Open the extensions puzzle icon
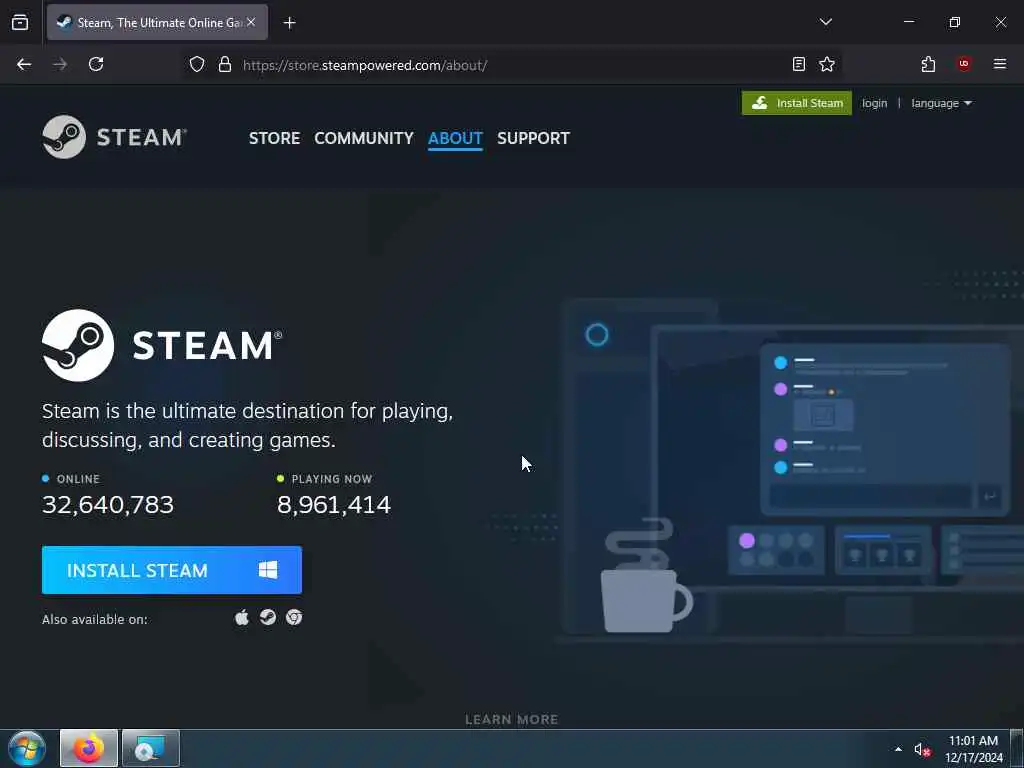 coord(928,64)
